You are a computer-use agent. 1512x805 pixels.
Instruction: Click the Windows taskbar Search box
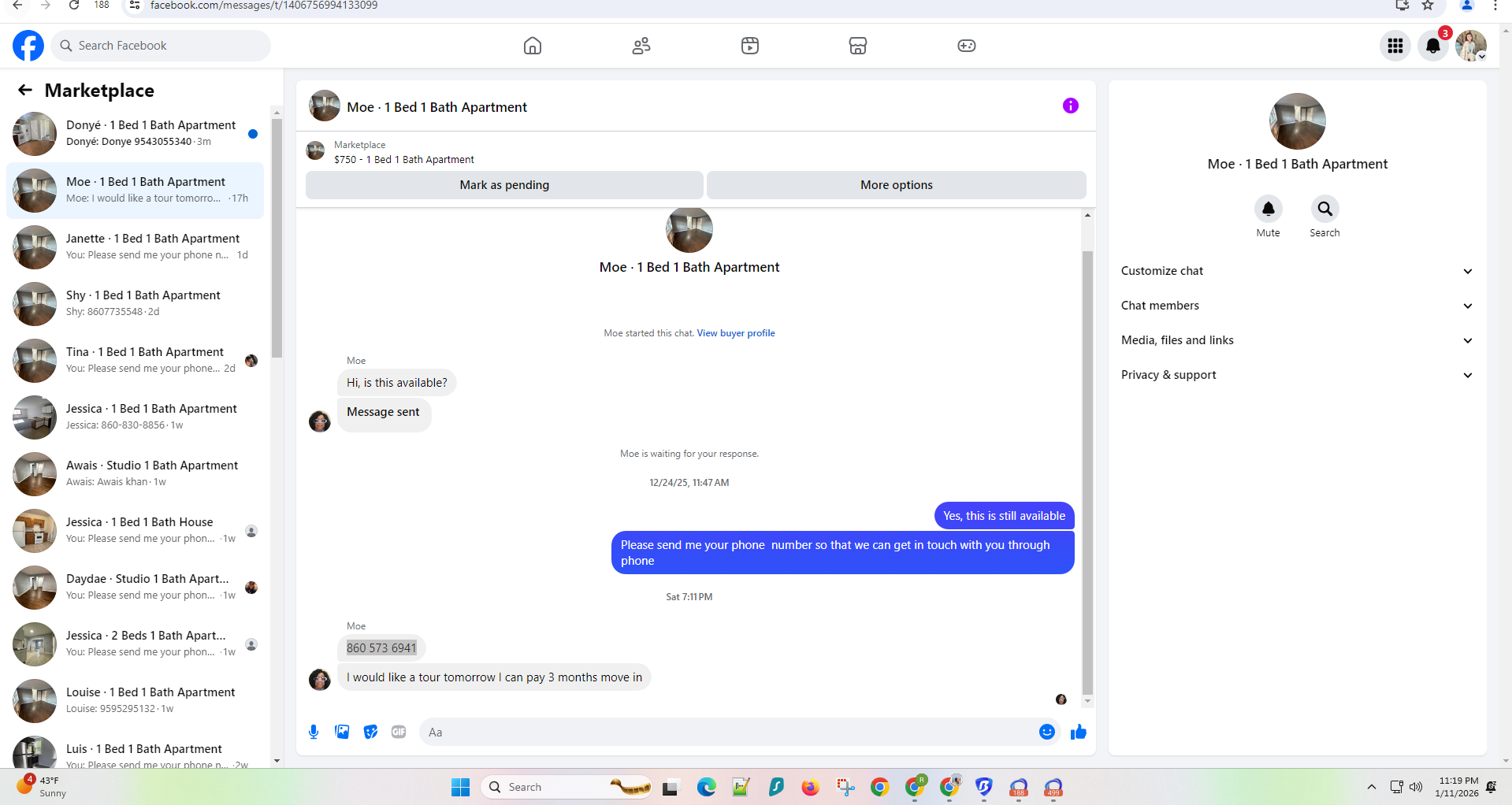(567, 787)
